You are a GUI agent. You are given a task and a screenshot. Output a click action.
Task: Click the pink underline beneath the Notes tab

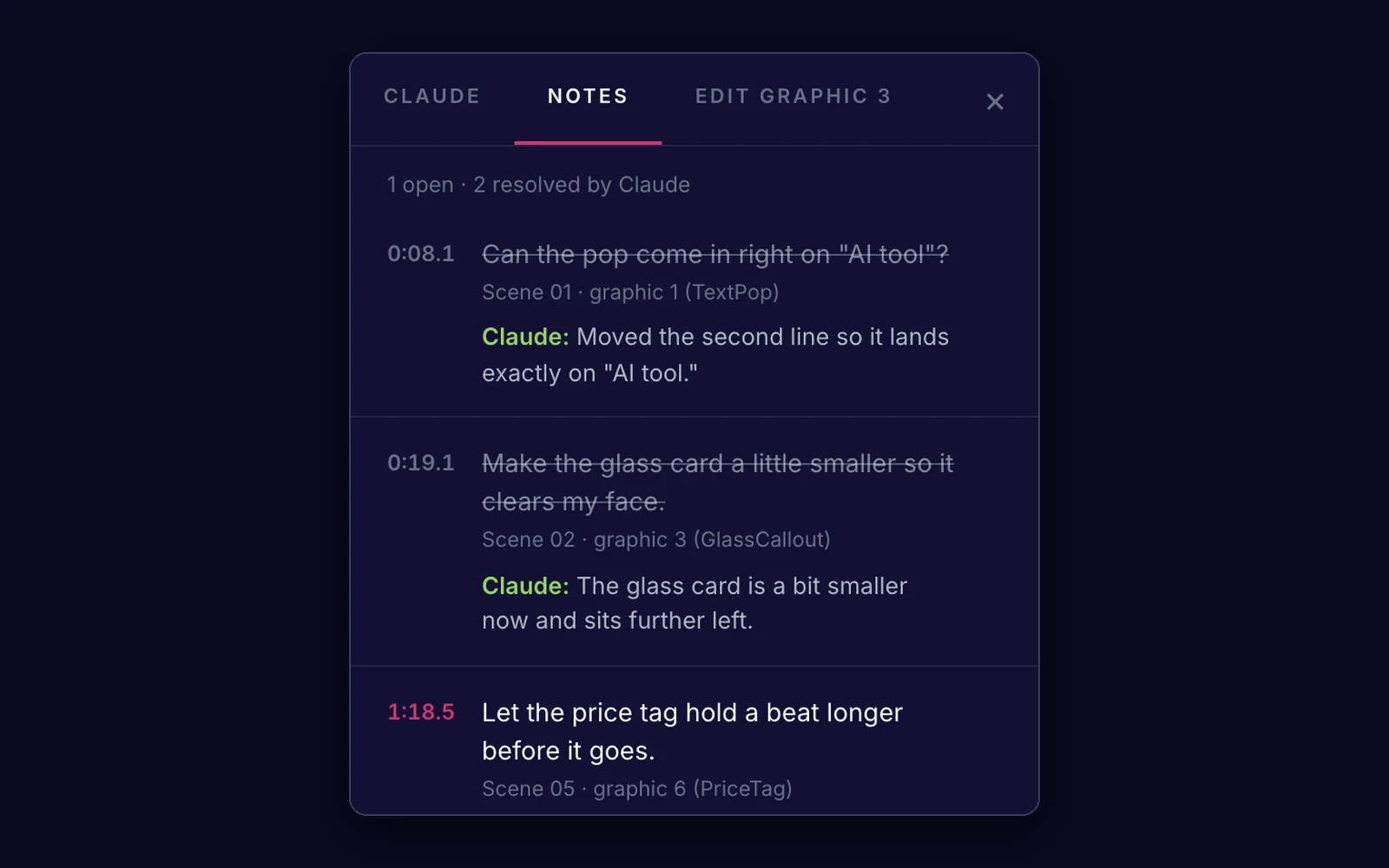pos(588,142)
